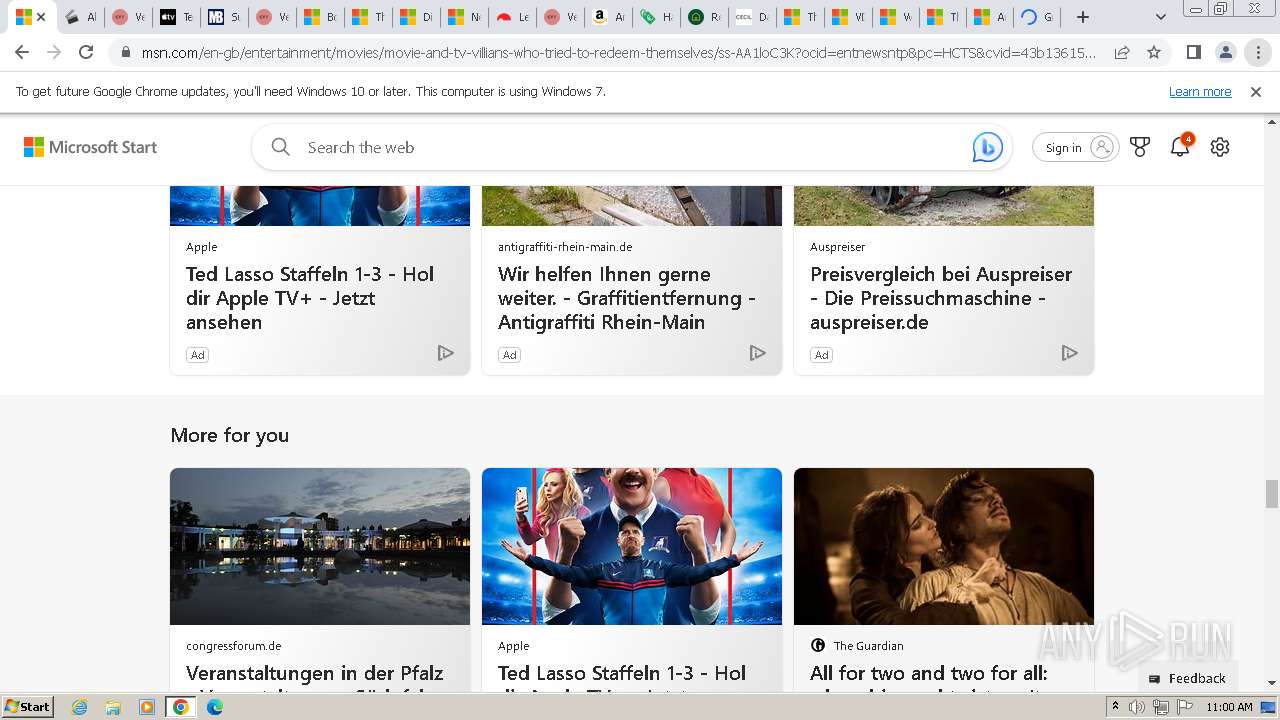The width and height of the screenshot is (1280, 720).
Task: Open File Explorer from taskbar
Action: 113,707
